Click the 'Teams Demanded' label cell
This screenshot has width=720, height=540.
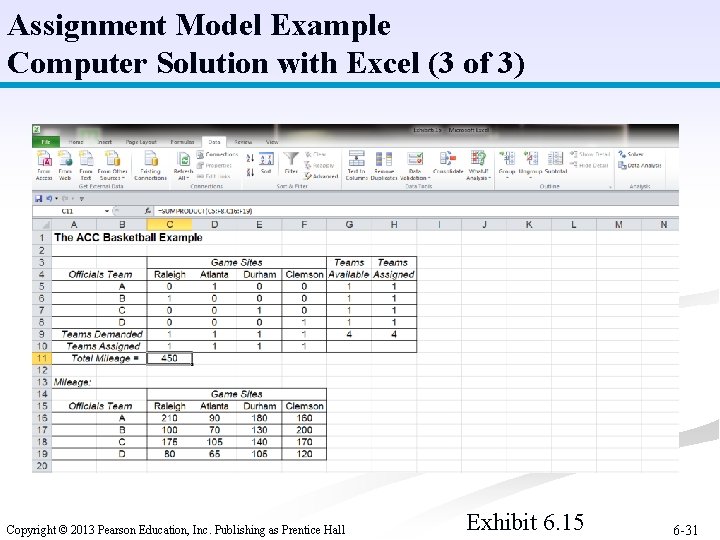coord(101,334)
